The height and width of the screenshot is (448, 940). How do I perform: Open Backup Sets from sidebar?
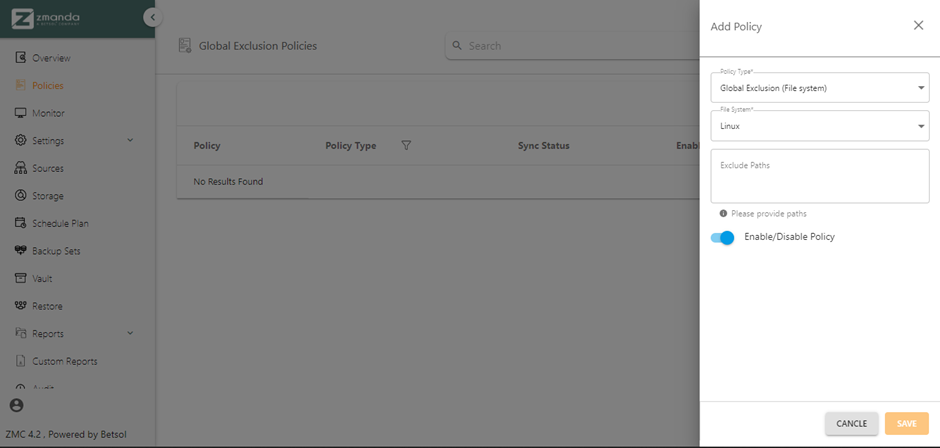(56, 251)
